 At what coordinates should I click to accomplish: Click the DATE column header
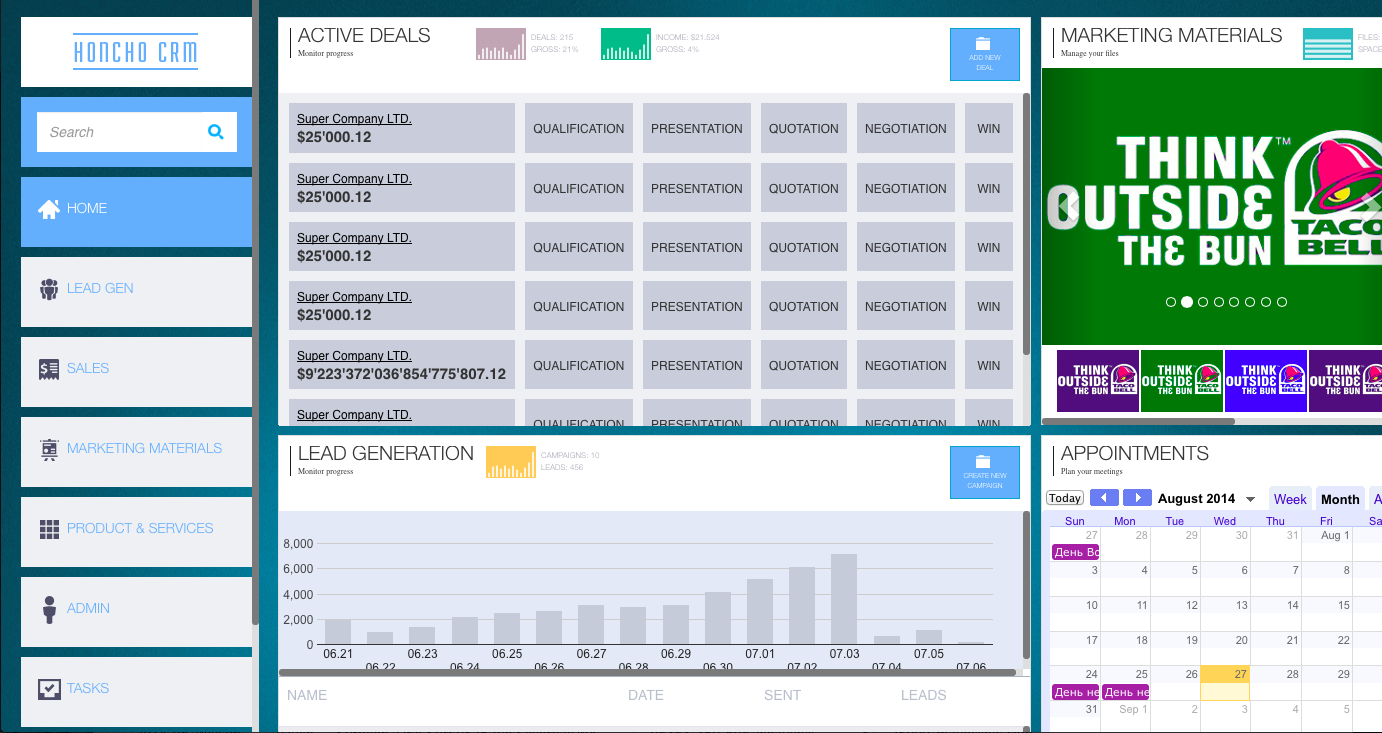[646, 695]
